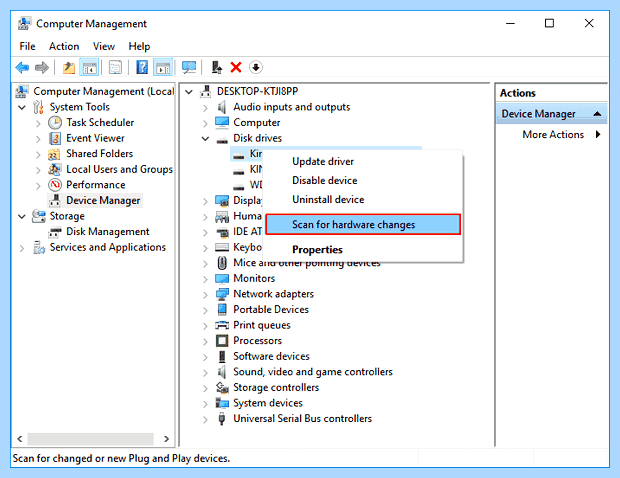Select Storage controllers category
This screenshot has width=620, height=478.
click(276, 387)
